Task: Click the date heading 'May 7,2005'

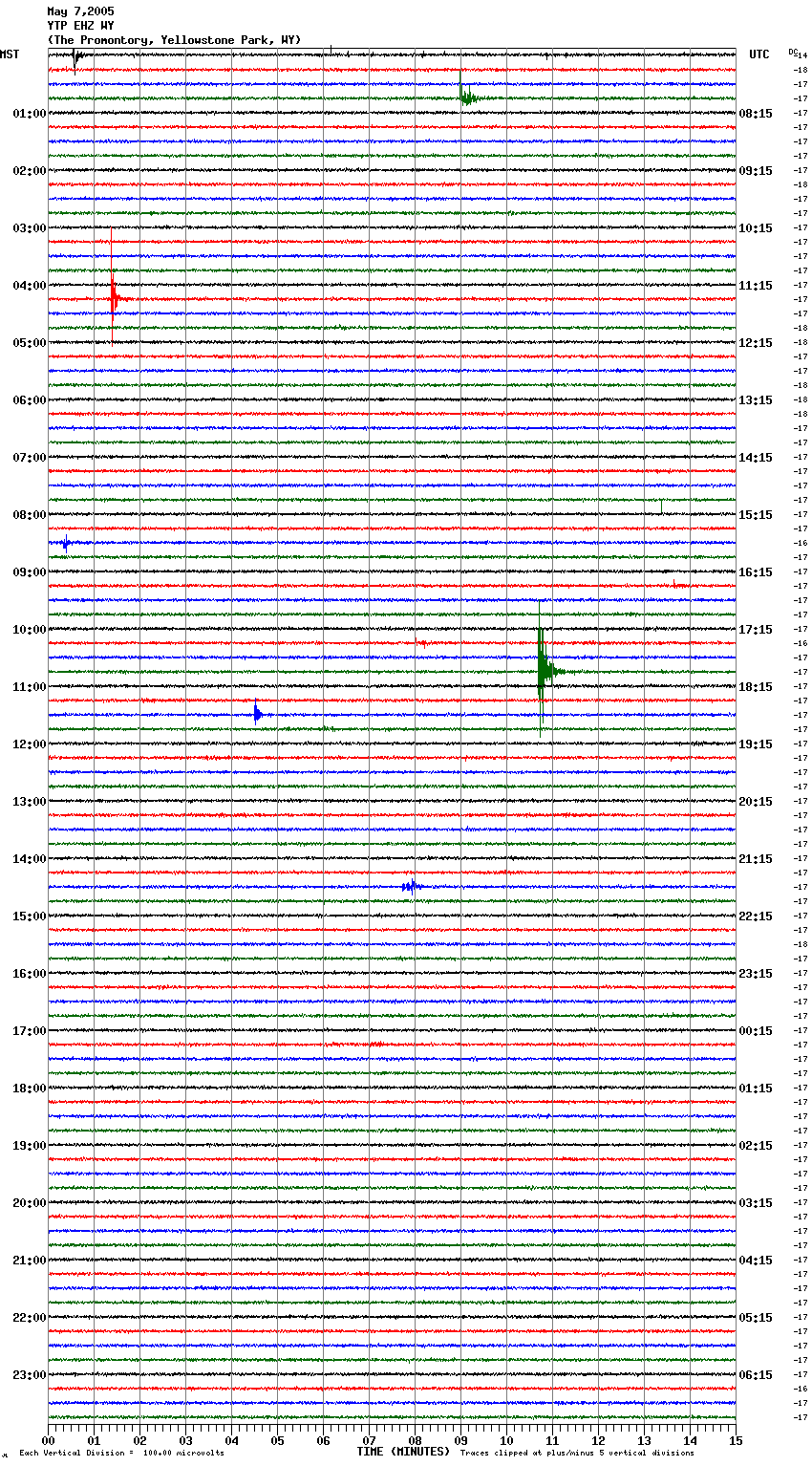Action: point(80,11)
